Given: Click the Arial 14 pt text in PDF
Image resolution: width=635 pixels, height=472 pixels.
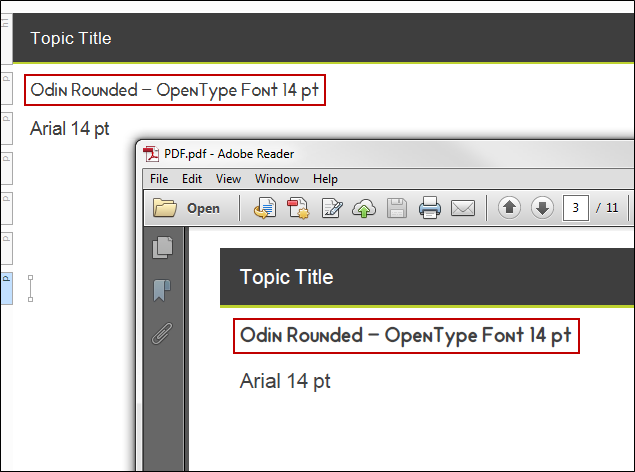Looking at the screenshot, I should [x=285, y=381].
